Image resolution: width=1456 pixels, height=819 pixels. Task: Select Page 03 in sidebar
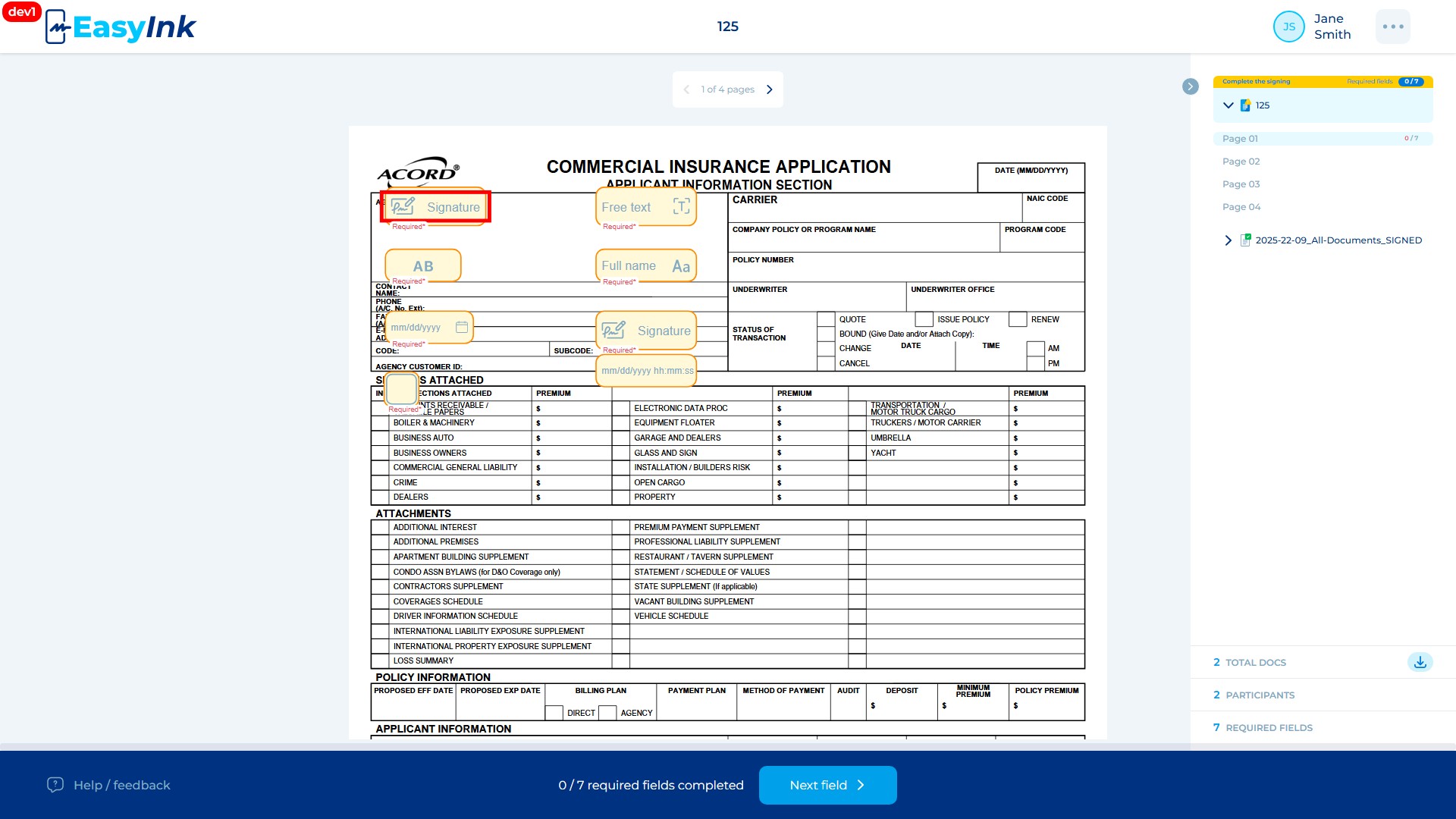[1241, 184]
